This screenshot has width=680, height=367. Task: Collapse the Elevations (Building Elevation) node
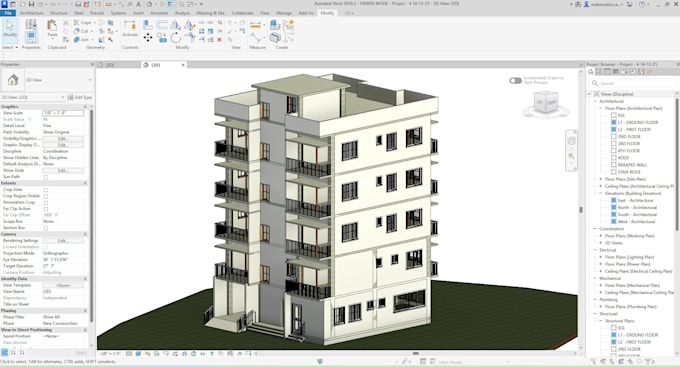point(601,193)
